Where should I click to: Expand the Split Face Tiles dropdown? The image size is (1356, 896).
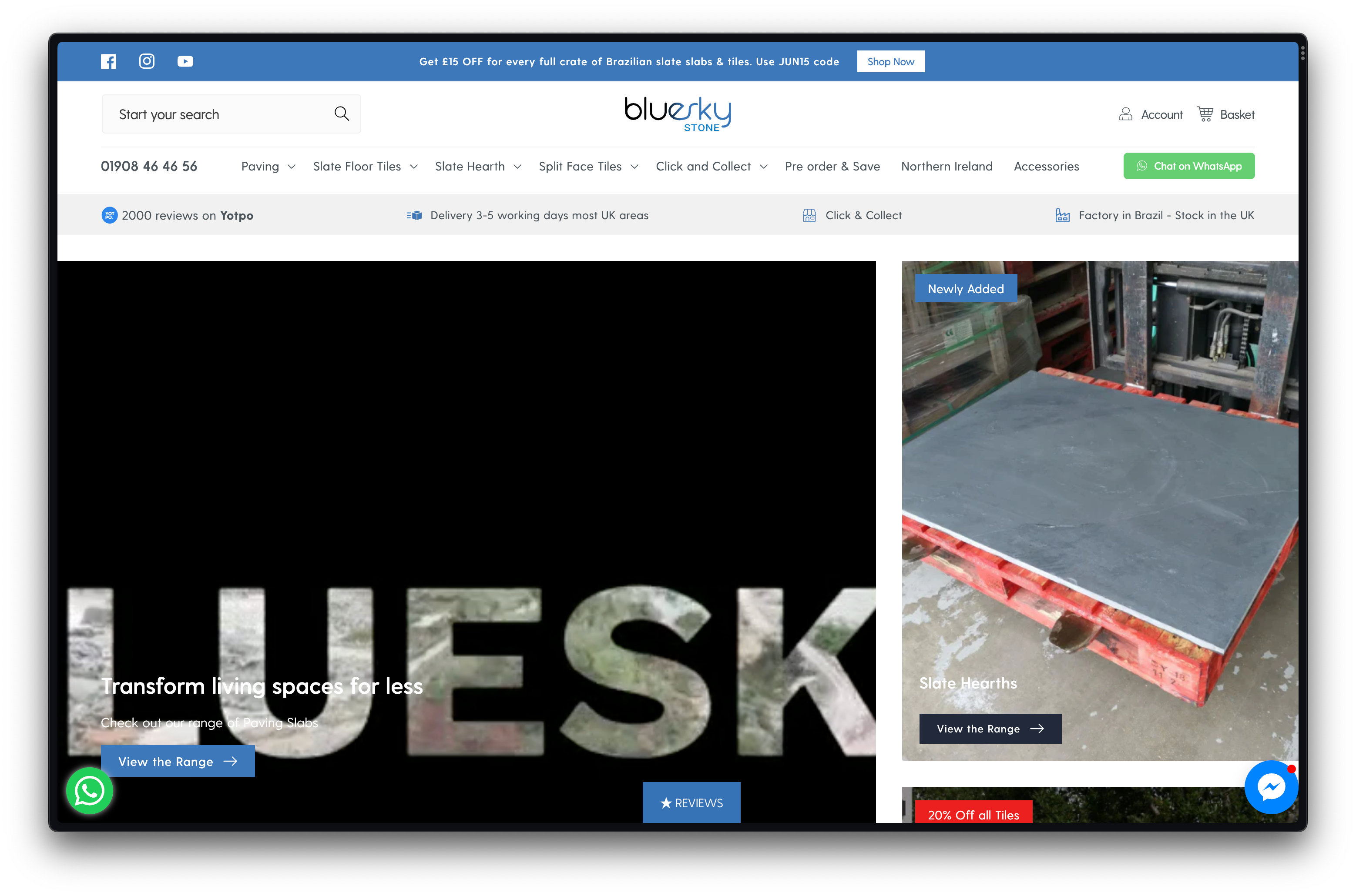point(588,166)
